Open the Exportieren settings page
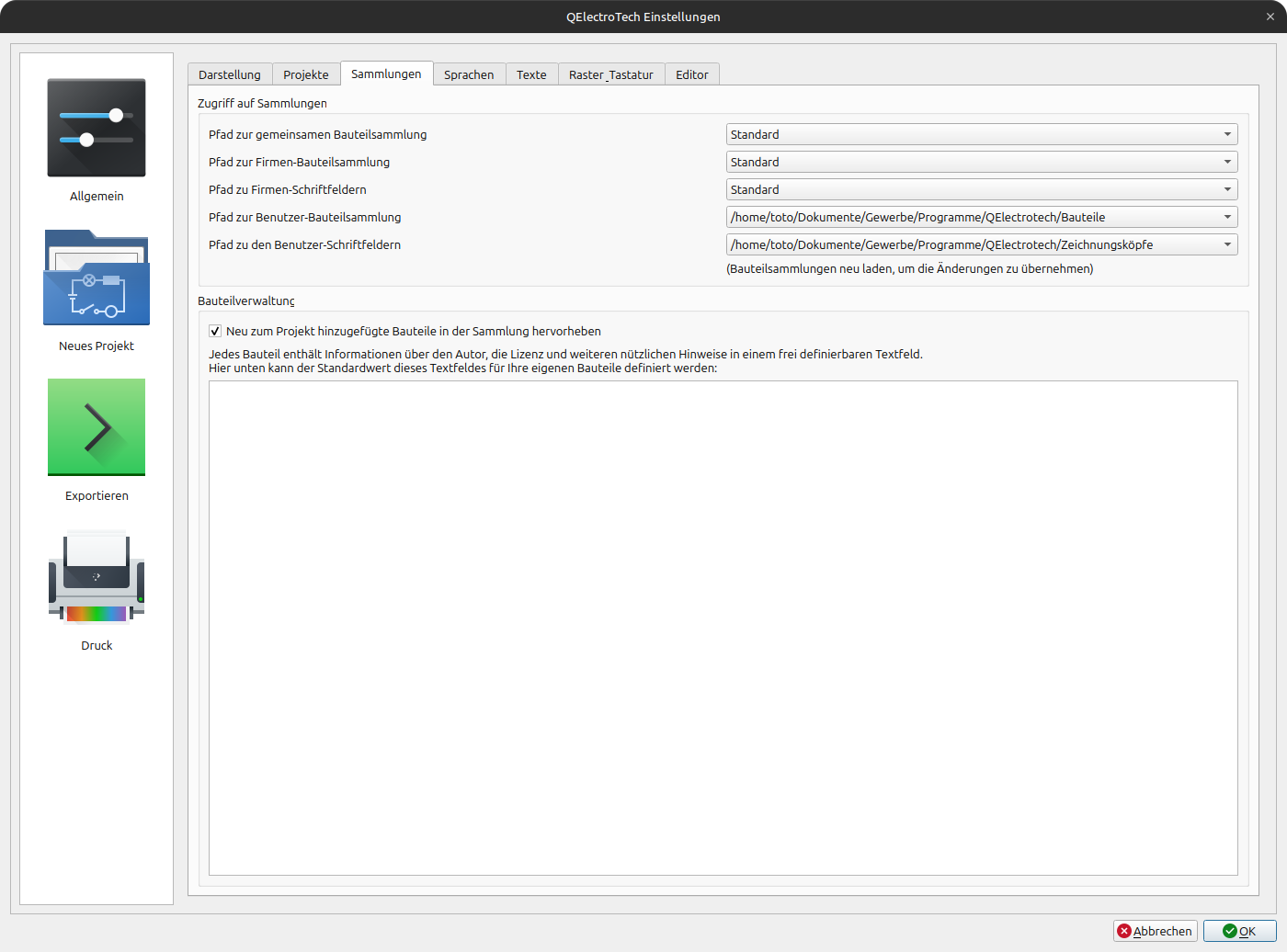The image size is (1287, 952). click(x=97, y=427)
